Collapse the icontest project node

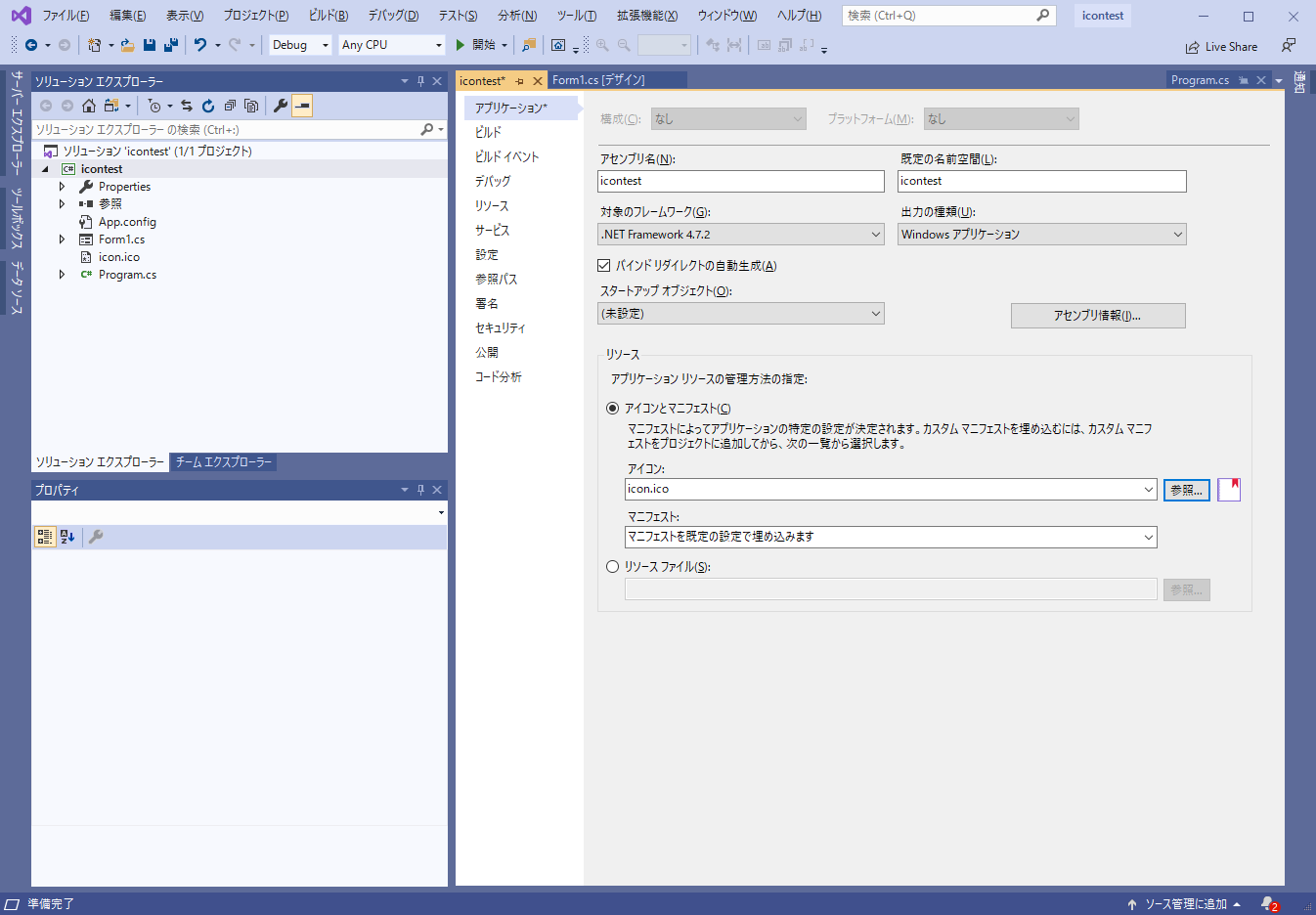(45, 169)
